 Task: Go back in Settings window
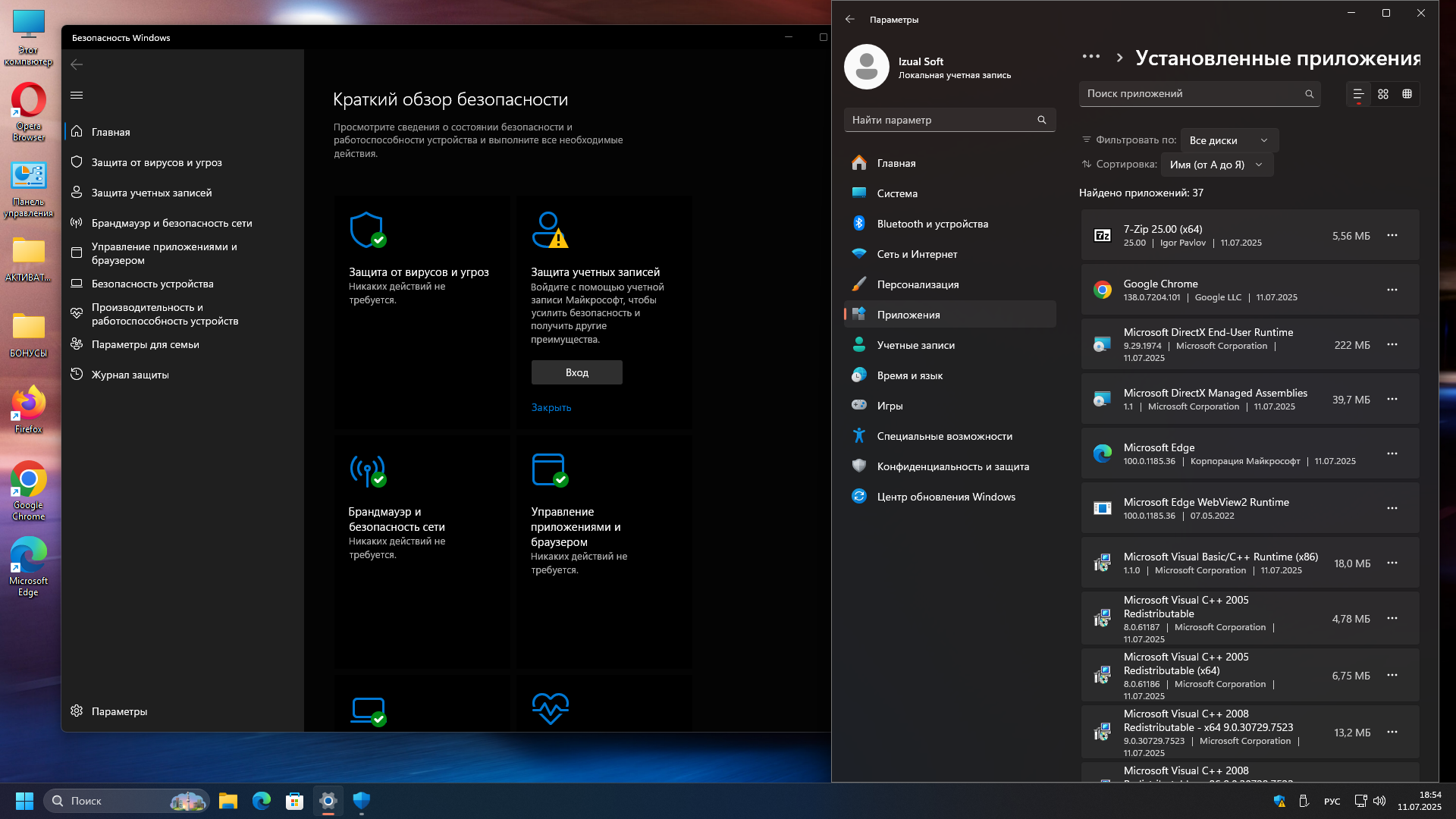click(x=850, y=19)
